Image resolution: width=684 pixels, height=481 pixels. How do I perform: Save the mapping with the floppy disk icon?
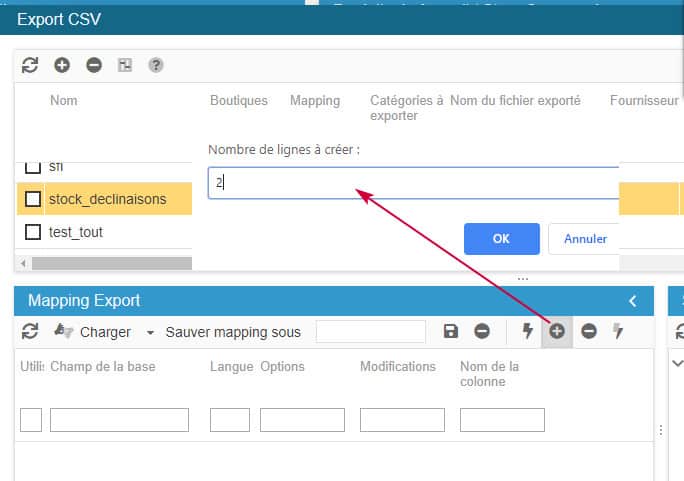click(x=451, y=331)
